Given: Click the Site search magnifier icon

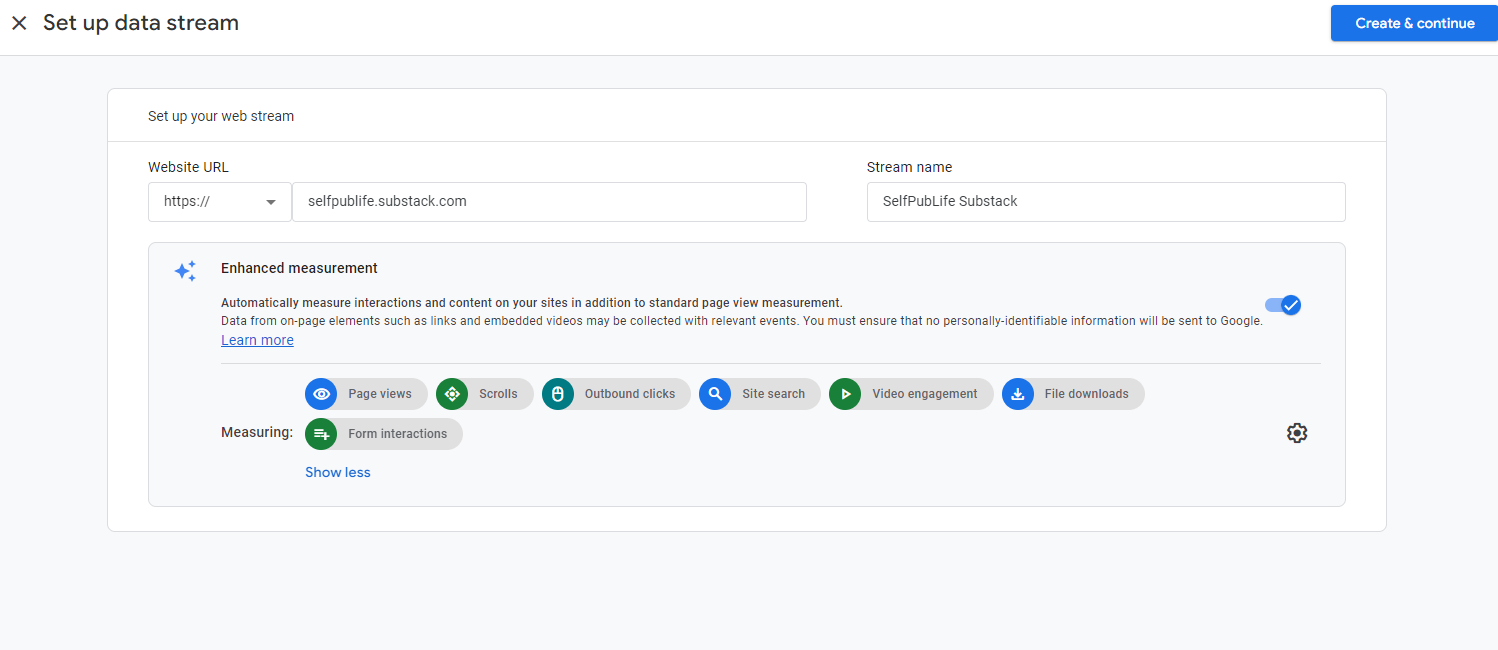Looking at the screenshot, I should (x=715, y=394).
